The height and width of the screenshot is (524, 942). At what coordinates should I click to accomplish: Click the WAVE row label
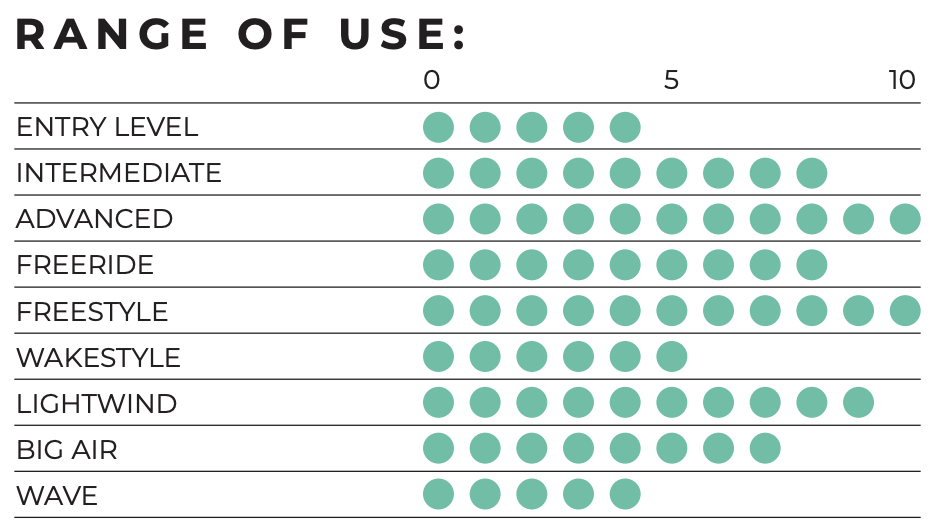click(57, 496)
